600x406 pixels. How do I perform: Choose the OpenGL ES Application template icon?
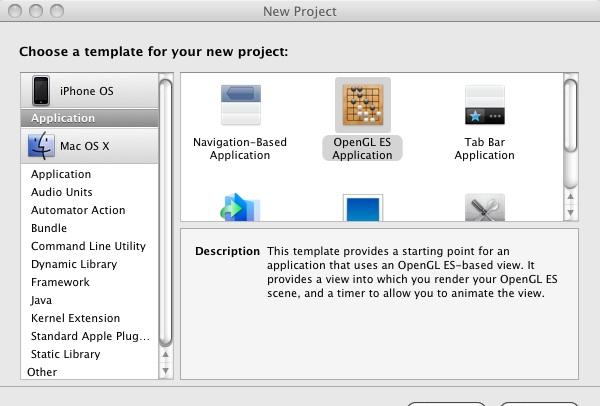[x=363, y=105]
